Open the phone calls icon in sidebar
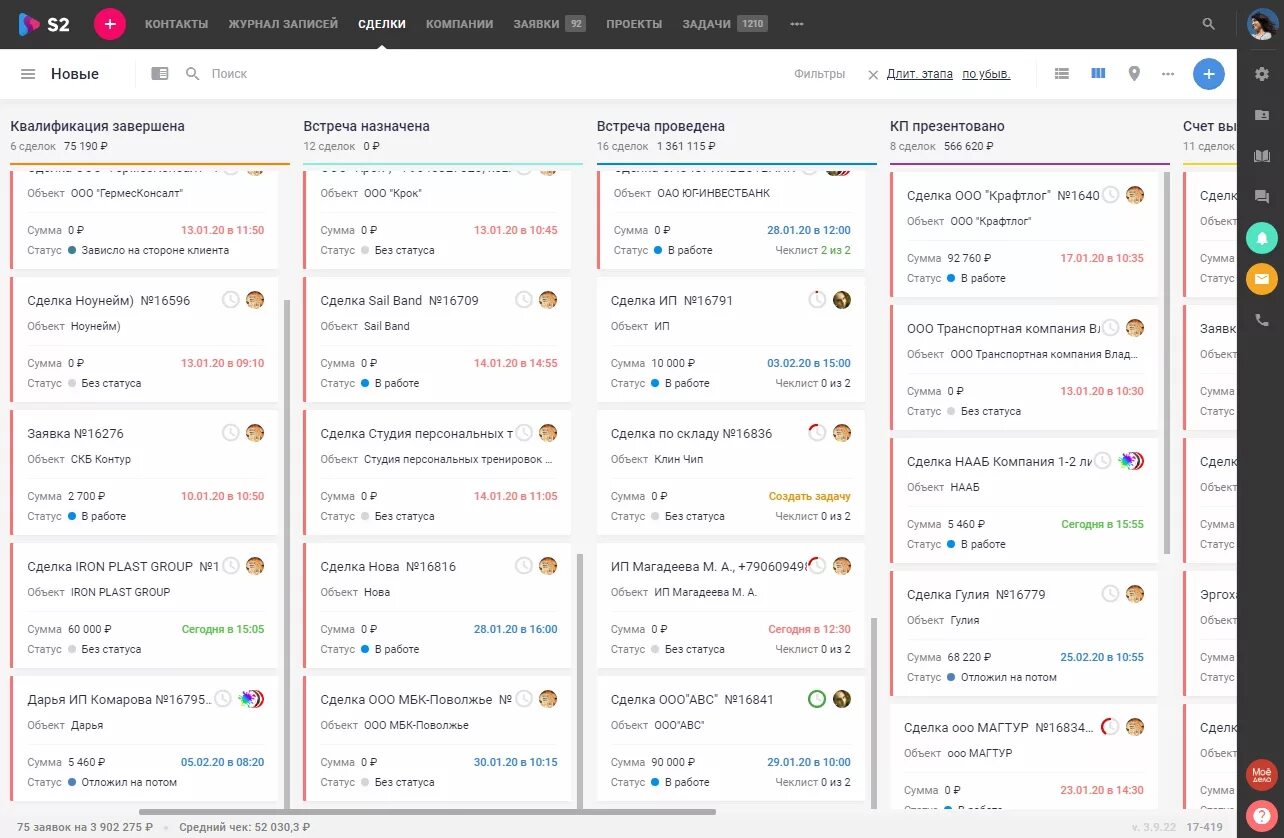Screen dimensions: 1284x838 pyautogui.click(x=1262, y=321)
